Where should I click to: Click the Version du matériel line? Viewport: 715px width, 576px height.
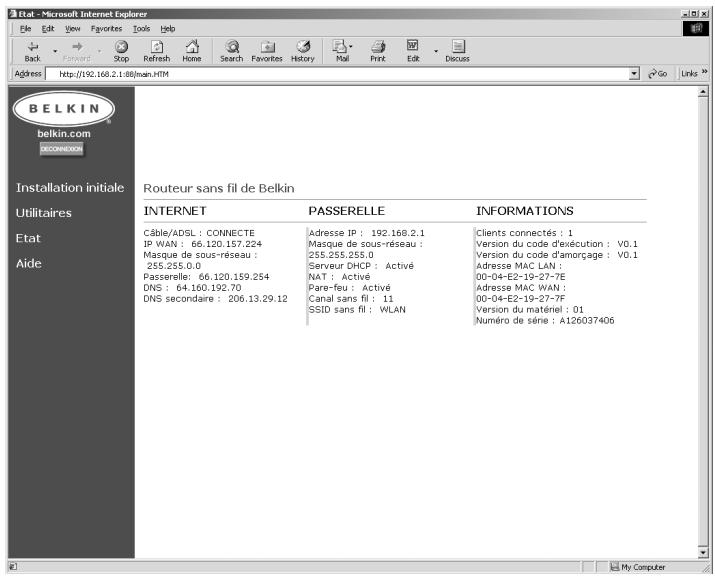pos(530,310)
